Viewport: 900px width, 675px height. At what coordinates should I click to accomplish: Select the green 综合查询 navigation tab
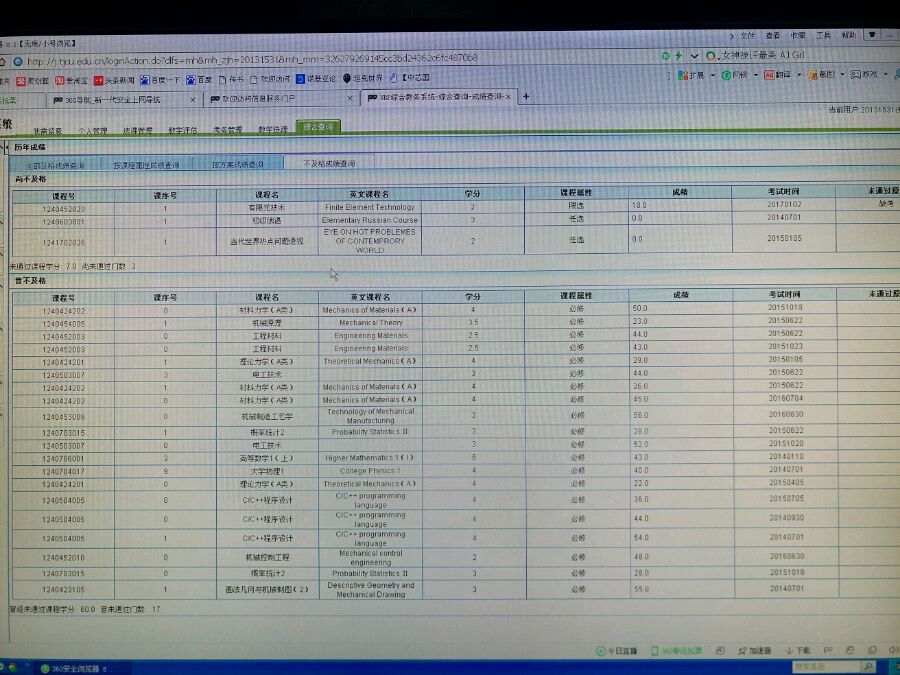tap(318, 126)
